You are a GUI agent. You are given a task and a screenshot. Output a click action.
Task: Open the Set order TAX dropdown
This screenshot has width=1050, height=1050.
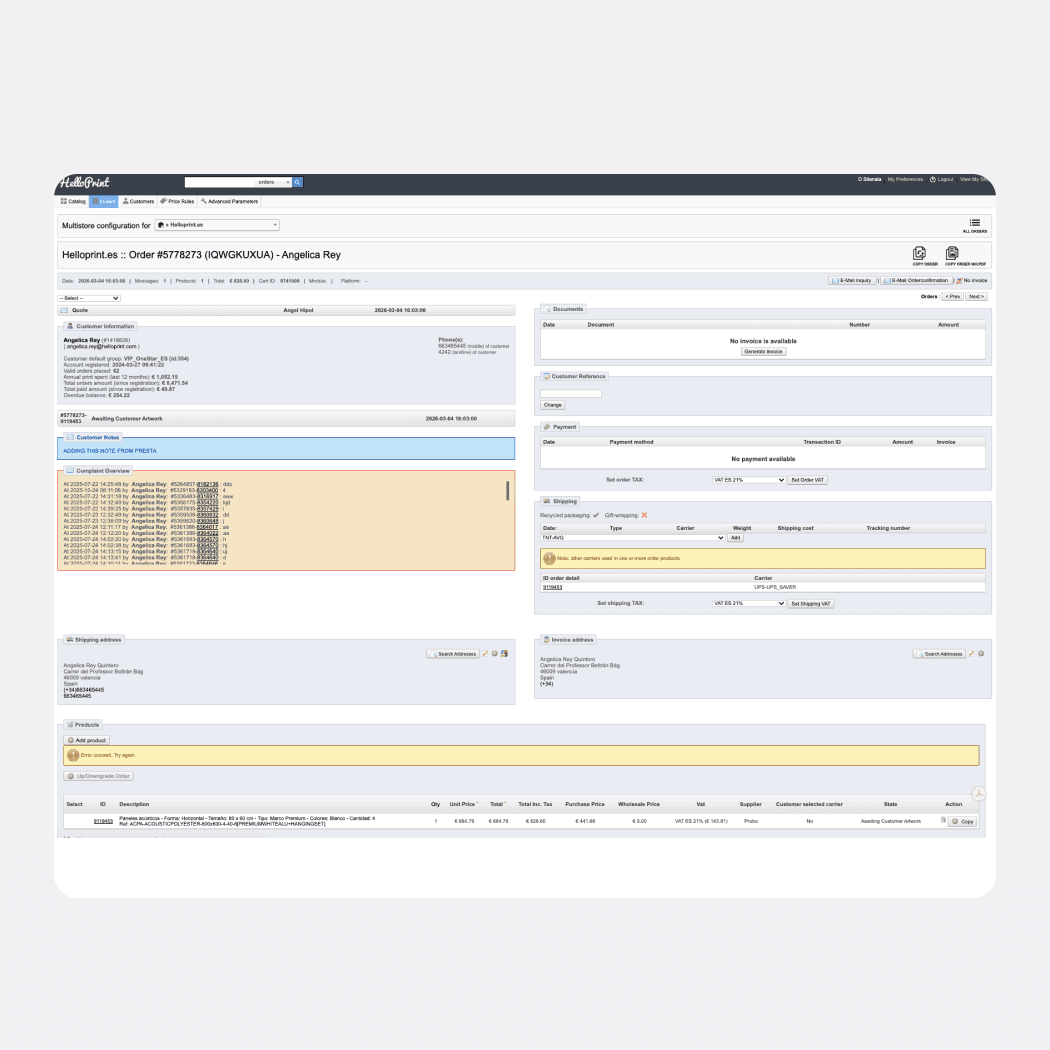click(x=748, y=479)
